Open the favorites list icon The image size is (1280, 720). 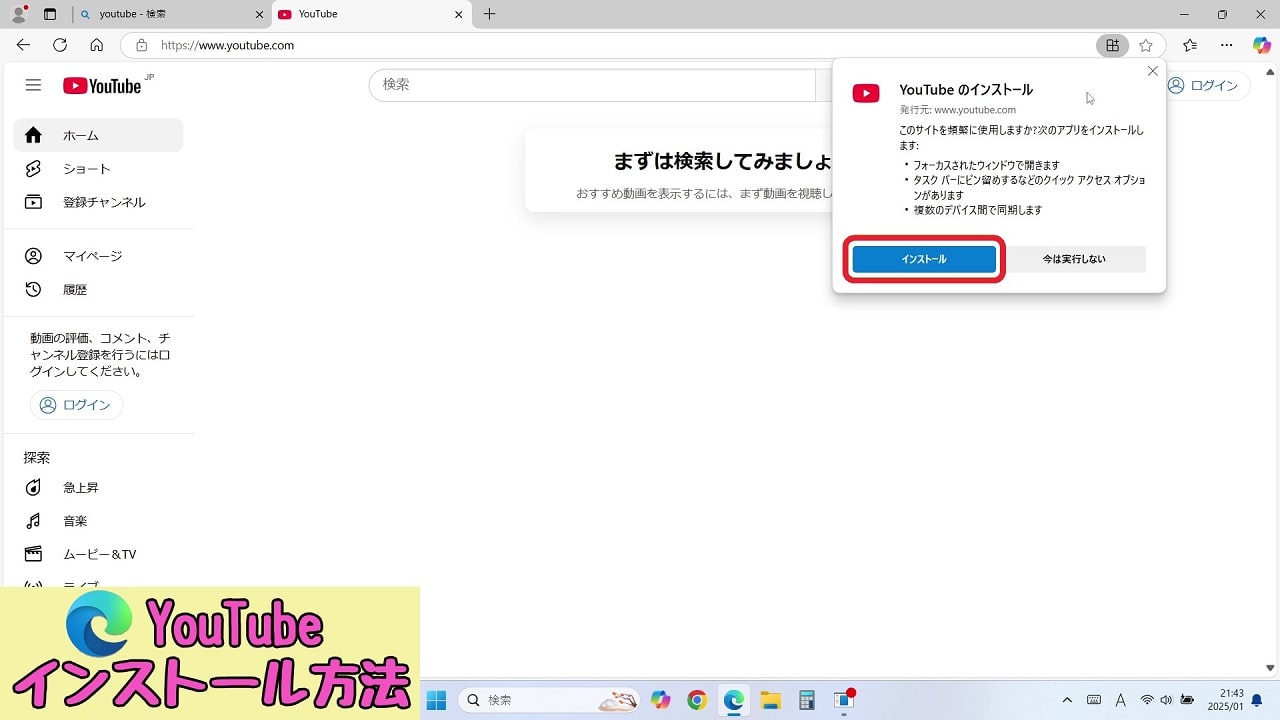(1190, 45)
